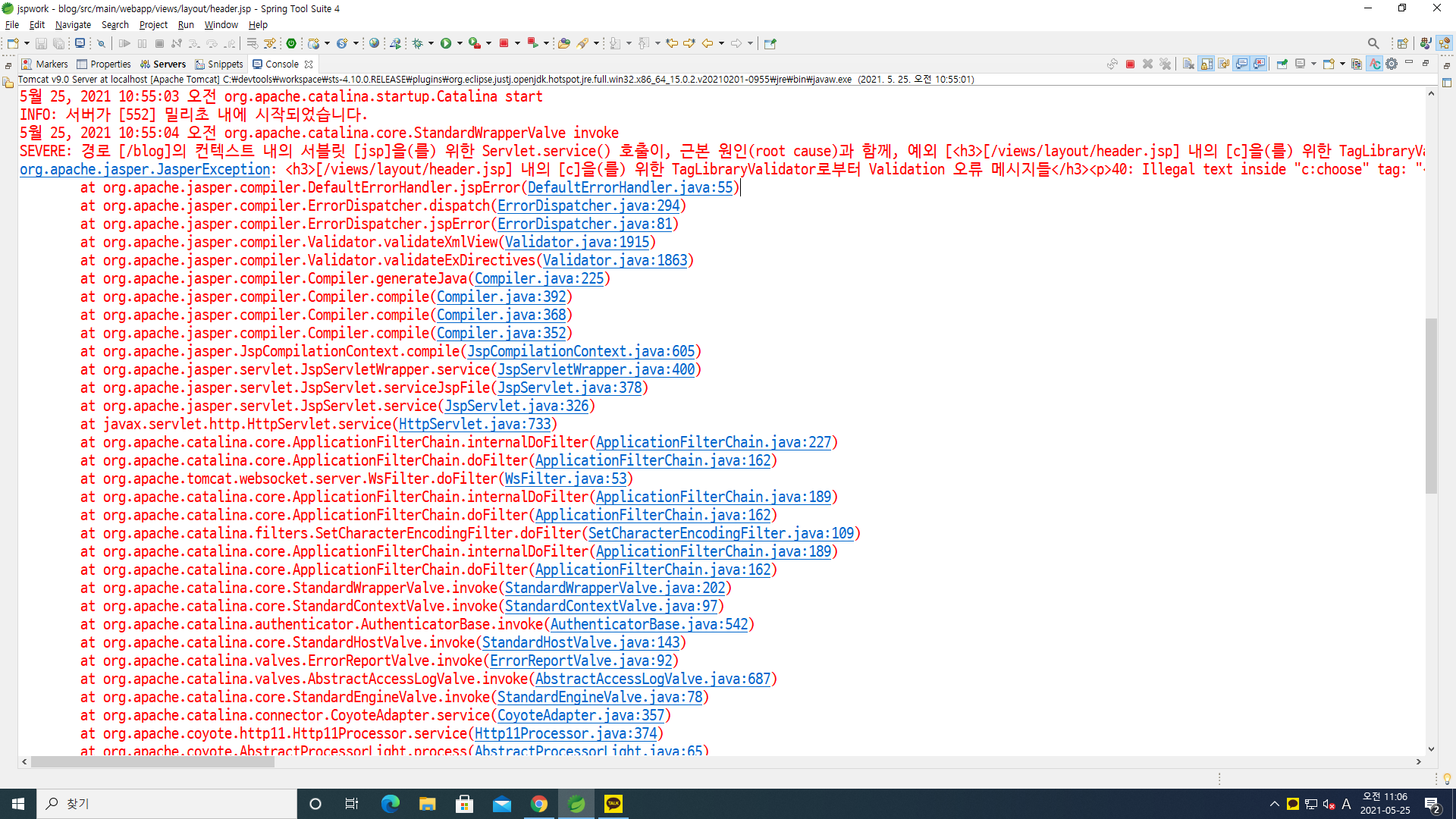
Task: Open the Stop application dropdown arrow
Action: [x=517, y=43]
